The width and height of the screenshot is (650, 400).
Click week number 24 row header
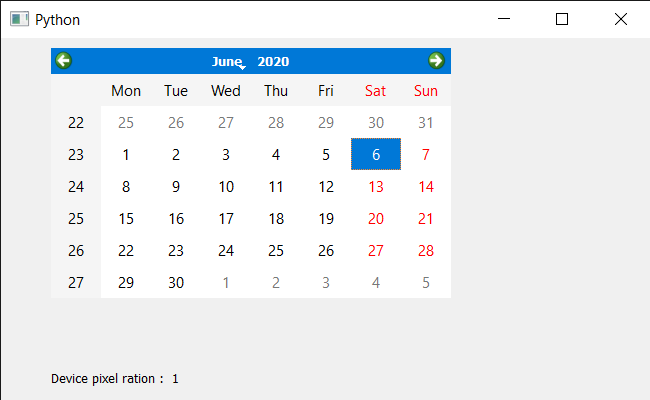76,187
